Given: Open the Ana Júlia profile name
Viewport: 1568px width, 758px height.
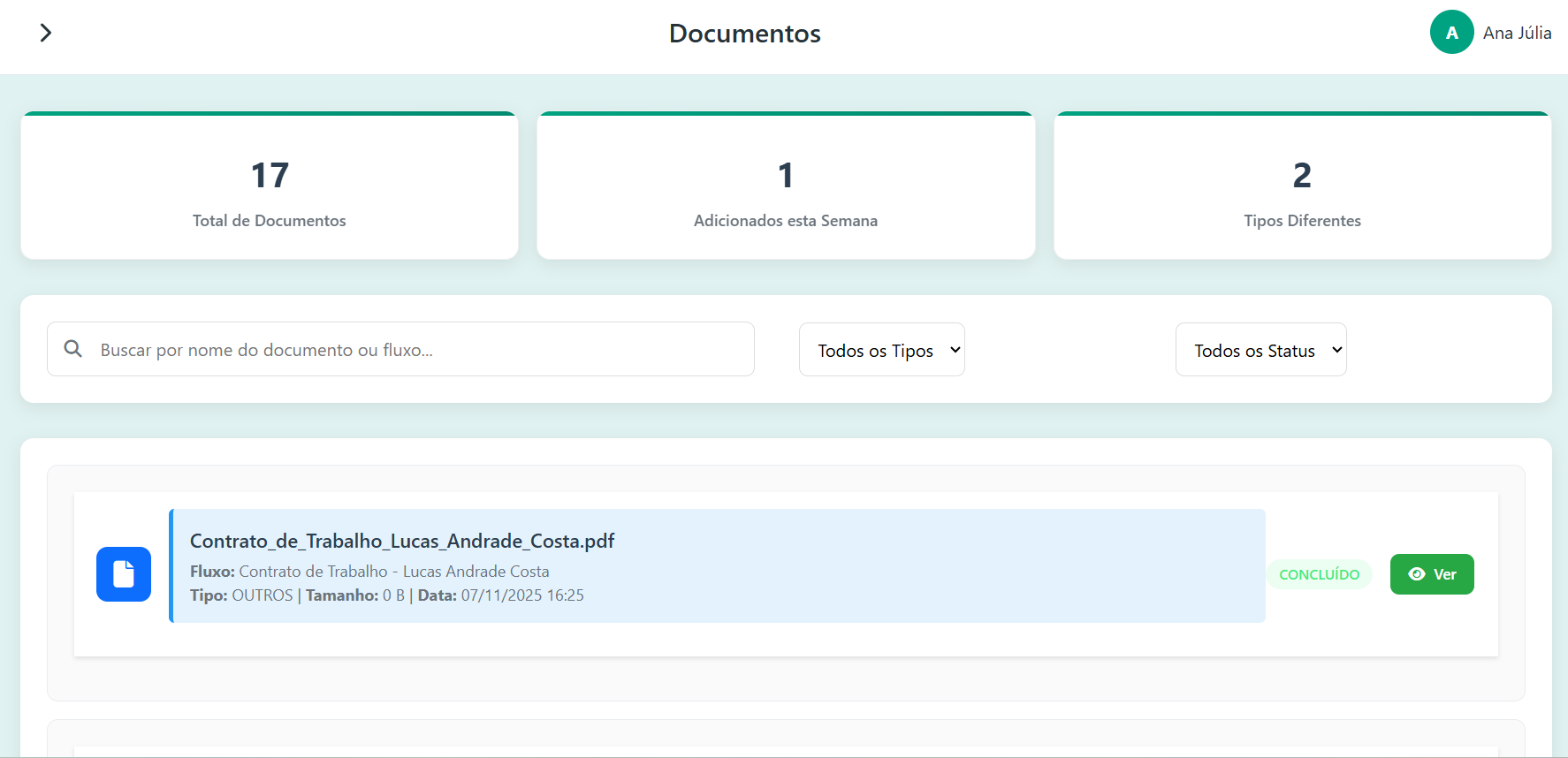Looking at the screenshot, I should [x=1517, y=33].
